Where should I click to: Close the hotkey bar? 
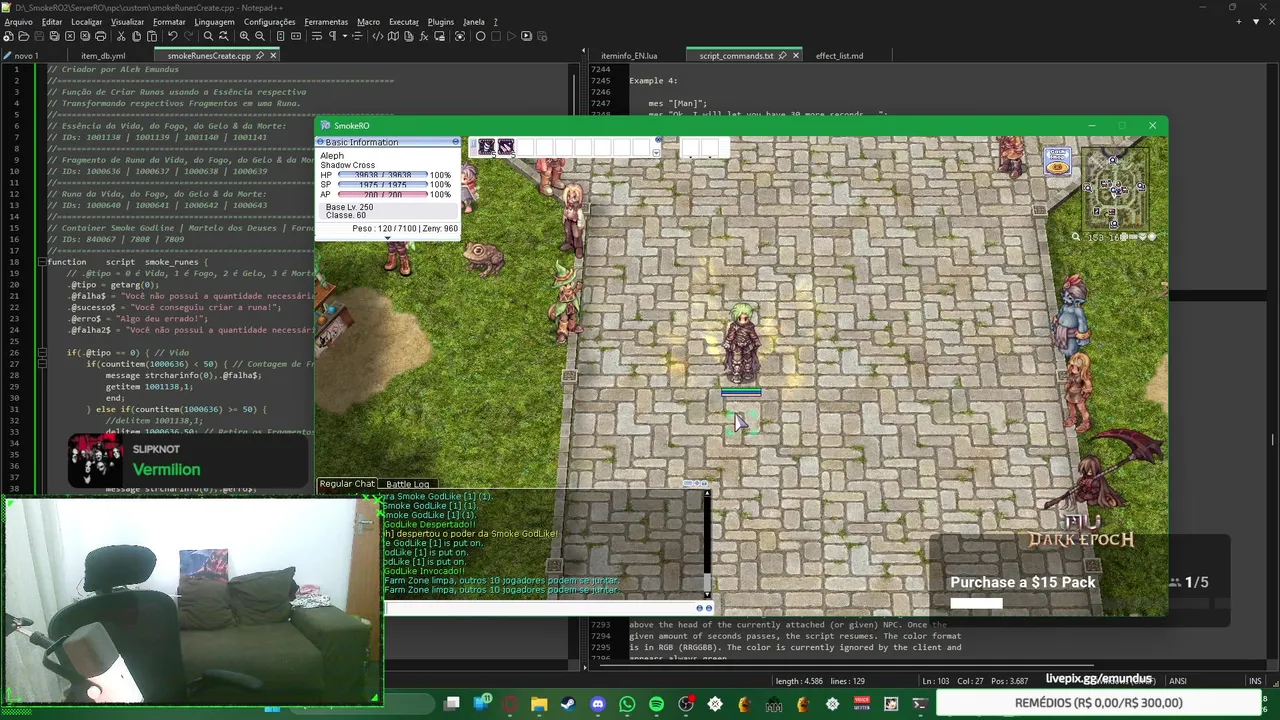tap(658, 141)
